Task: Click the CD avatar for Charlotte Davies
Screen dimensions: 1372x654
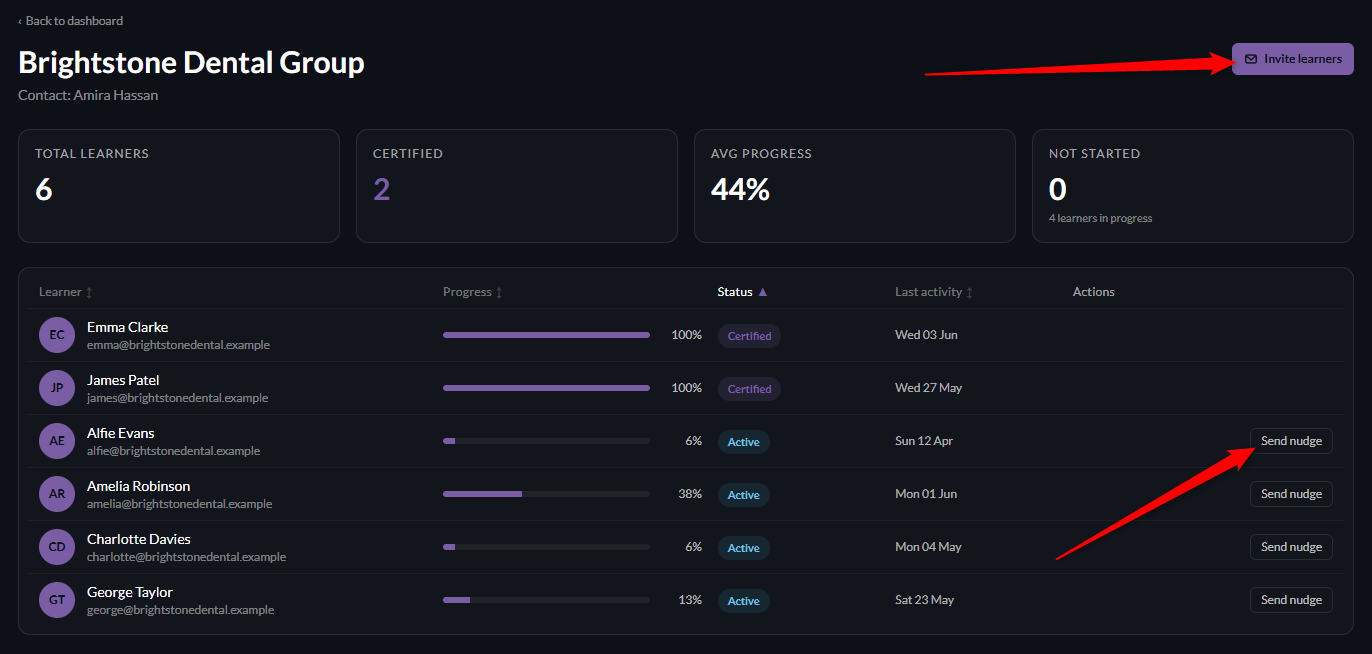Action: coord(57,547)
